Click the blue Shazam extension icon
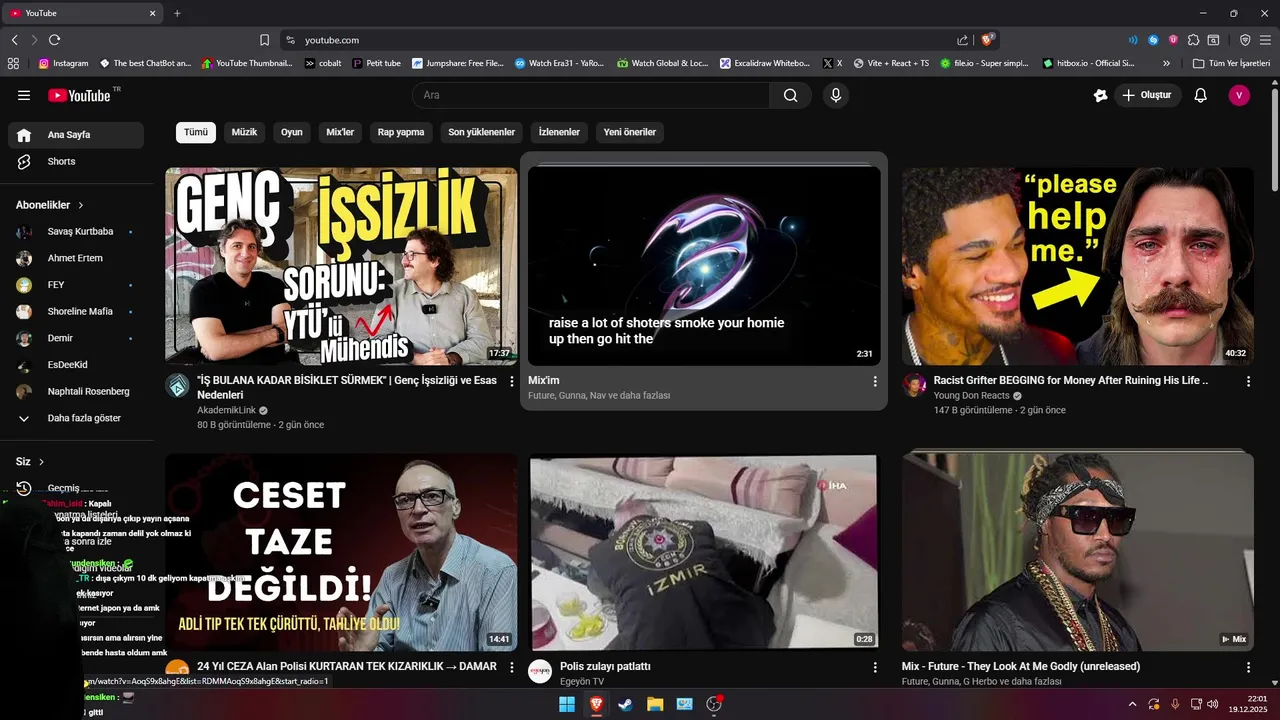Image resolution: width=1280 pixels, height=720 pixels. (x=1153, y=40)
